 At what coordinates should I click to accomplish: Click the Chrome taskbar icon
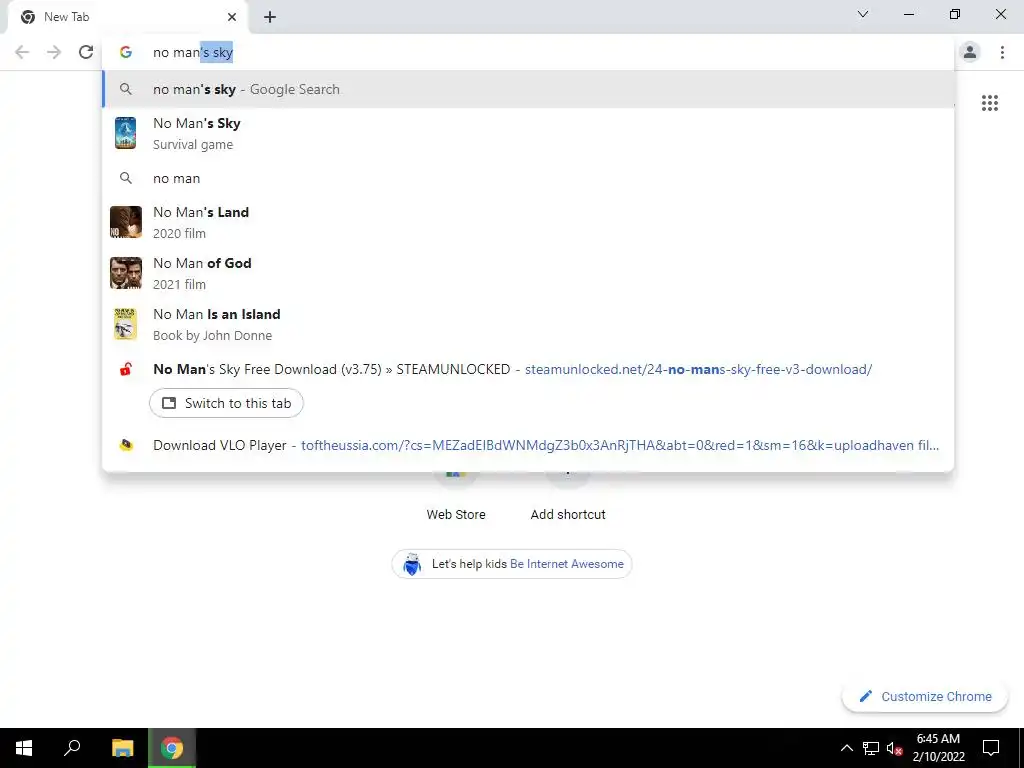(172, 748)
